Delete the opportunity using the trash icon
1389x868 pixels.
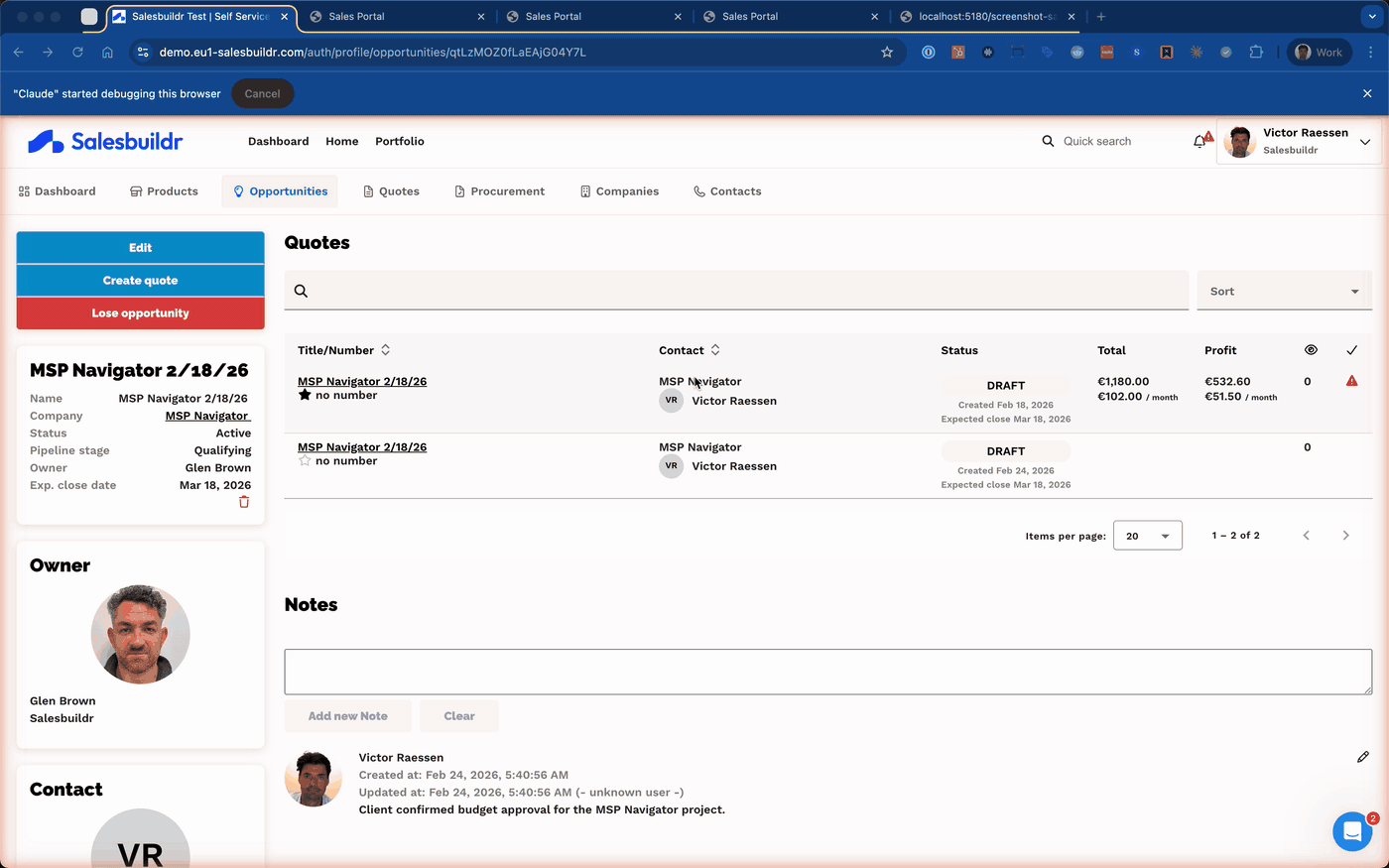click(x=244, y=502)
